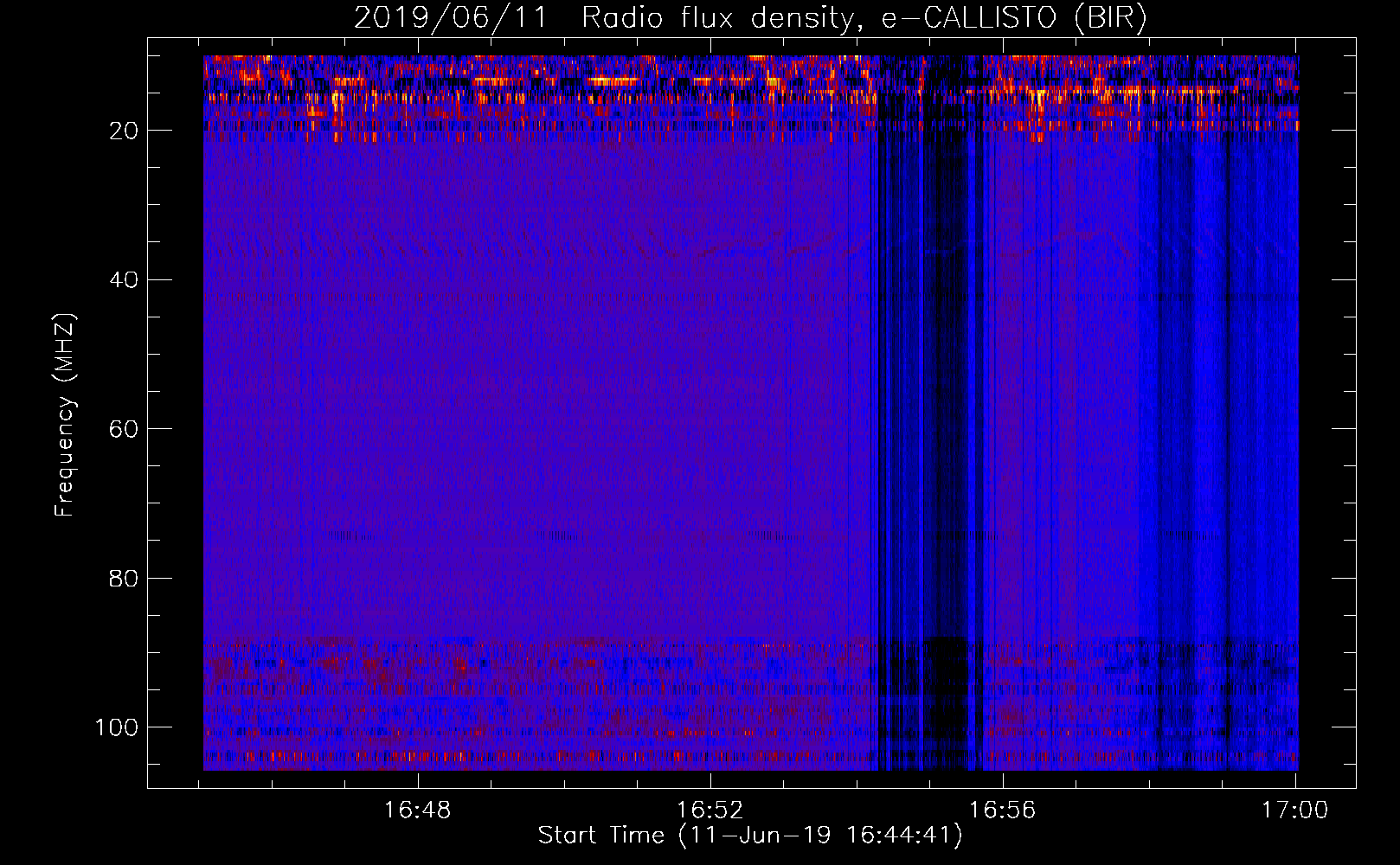Click the 20 MHz frequency tick label
Image resolution: width=1400 pixels, height=865 pixels.
[124, 131]
